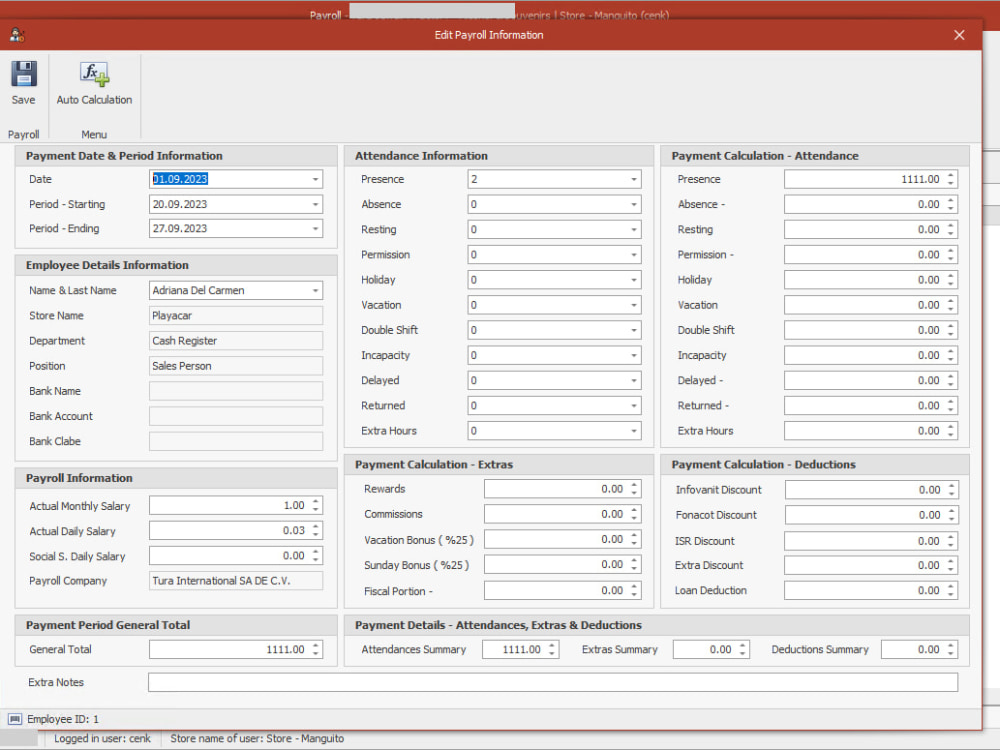Click the payroll application icon in title bar
Image resolution: width=1000 pixels, height=750 pixels.
pyautogui.click(x=16, y=34)
